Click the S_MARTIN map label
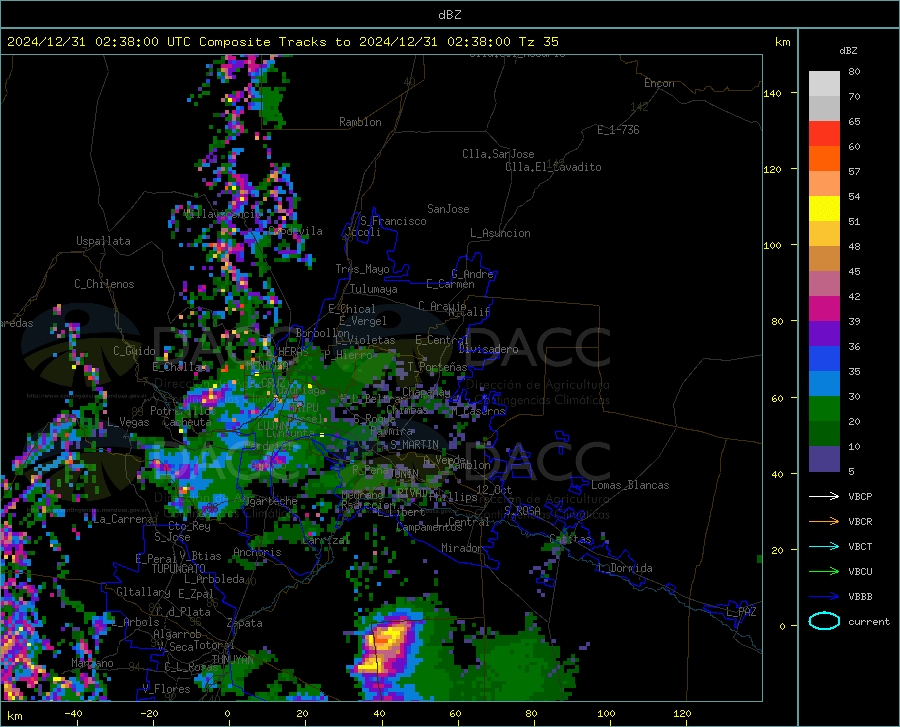The image size is (900, 727). click(414, 445)
